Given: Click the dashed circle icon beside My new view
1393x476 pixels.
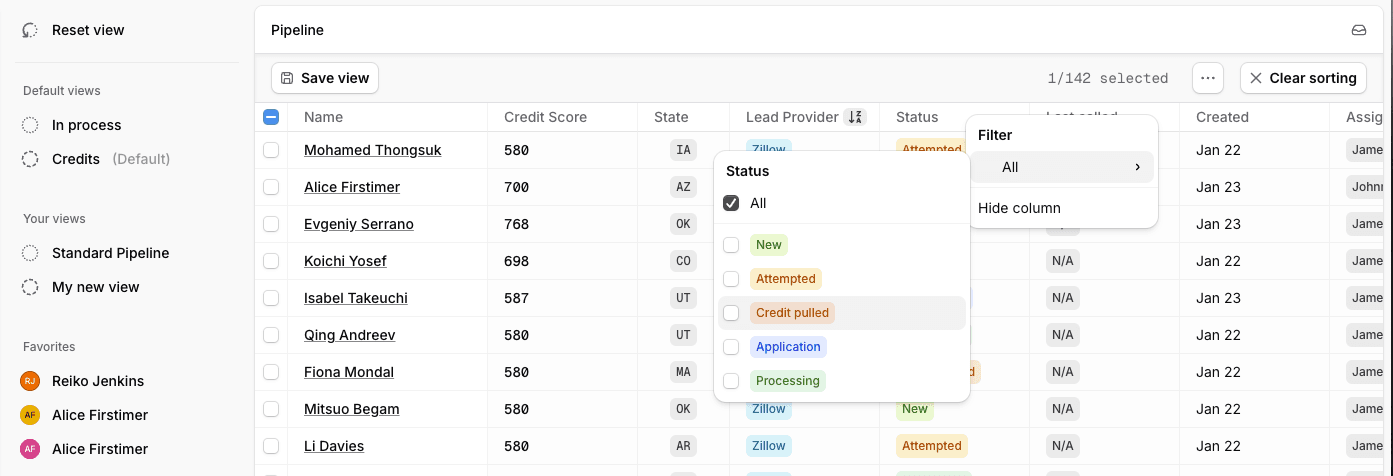Looking at the screenshot, I should [x=31, y=287].
